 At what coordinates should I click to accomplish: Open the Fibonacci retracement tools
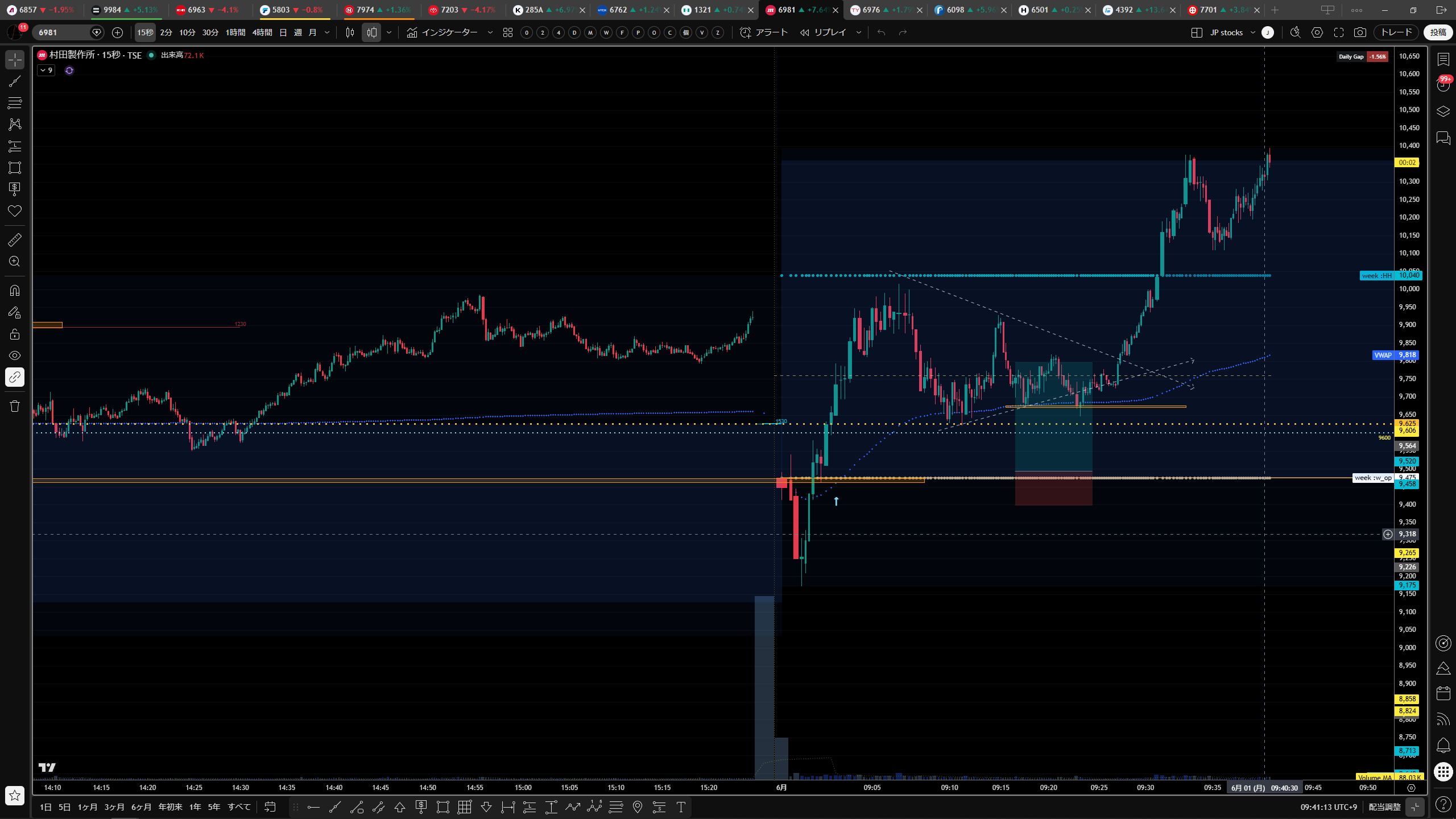pos(15,103)
